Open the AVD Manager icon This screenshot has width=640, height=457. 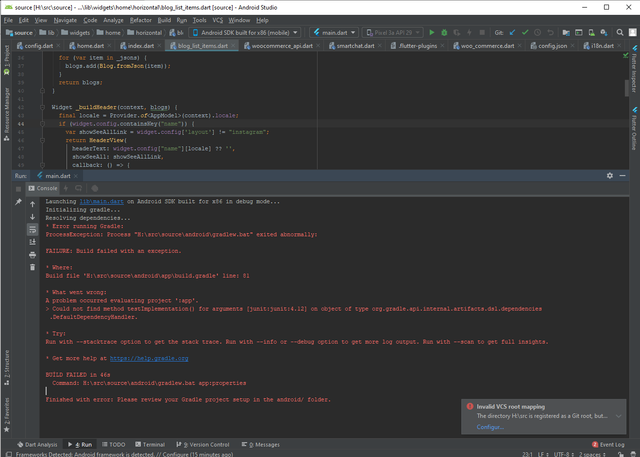591,33
